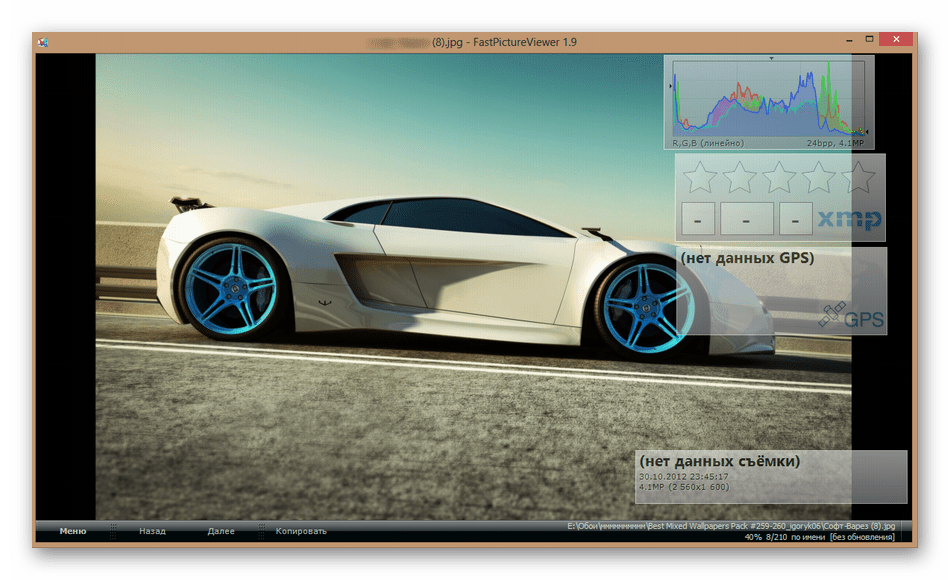The image size is (950, 580).
Task: Click Копировать to copy the image
Action: pyautogui.click(x=301, y=531)
